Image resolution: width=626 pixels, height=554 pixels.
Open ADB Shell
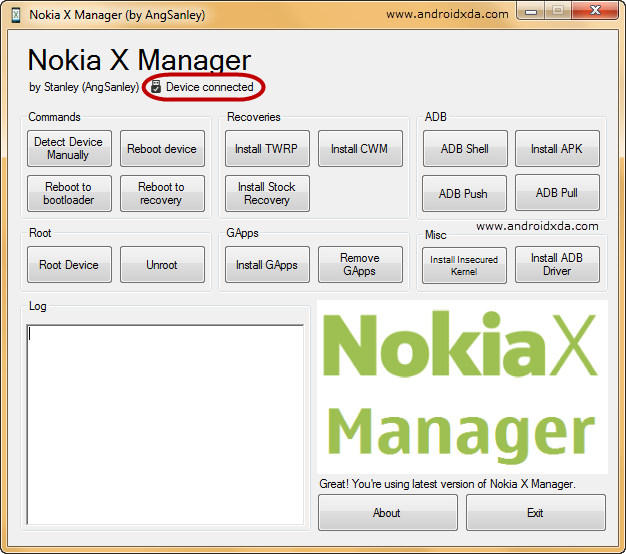point(465,148)
